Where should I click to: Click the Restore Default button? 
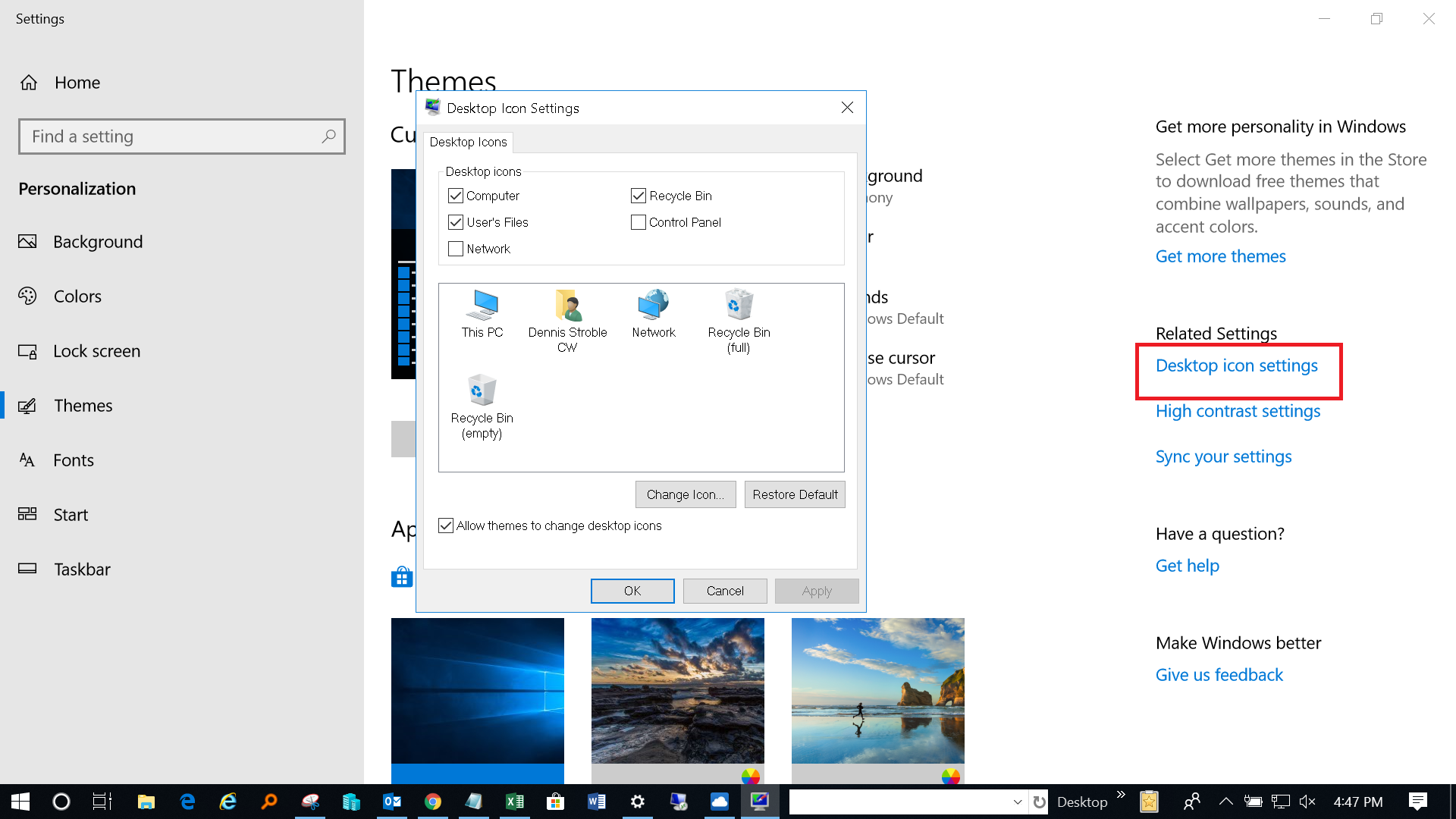point(794,493)
